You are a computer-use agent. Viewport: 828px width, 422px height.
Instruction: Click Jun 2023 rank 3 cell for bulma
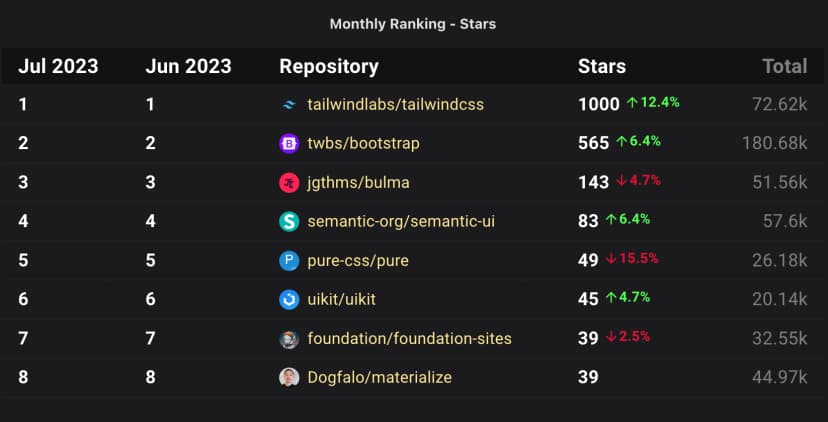tap(150, 182)
